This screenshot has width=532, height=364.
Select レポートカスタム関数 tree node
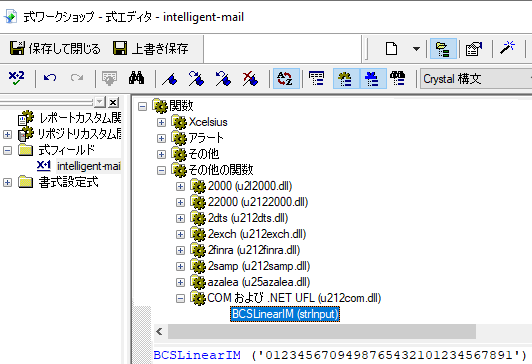coord(80,118)
